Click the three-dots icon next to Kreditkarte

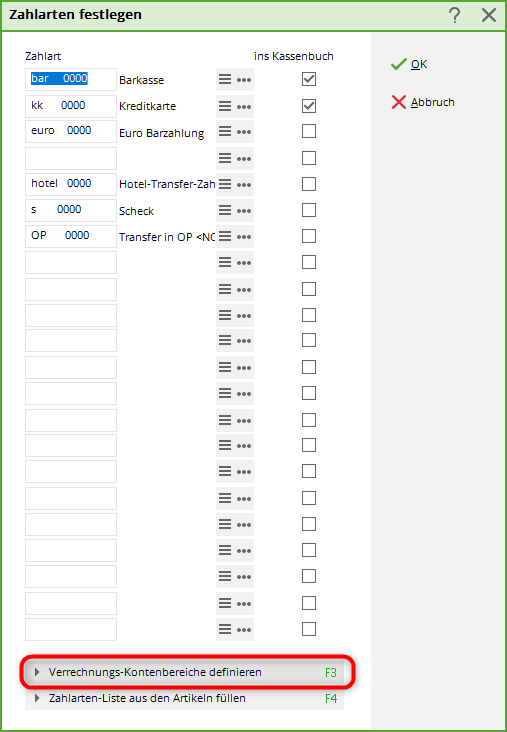click(x=244, y=106)
